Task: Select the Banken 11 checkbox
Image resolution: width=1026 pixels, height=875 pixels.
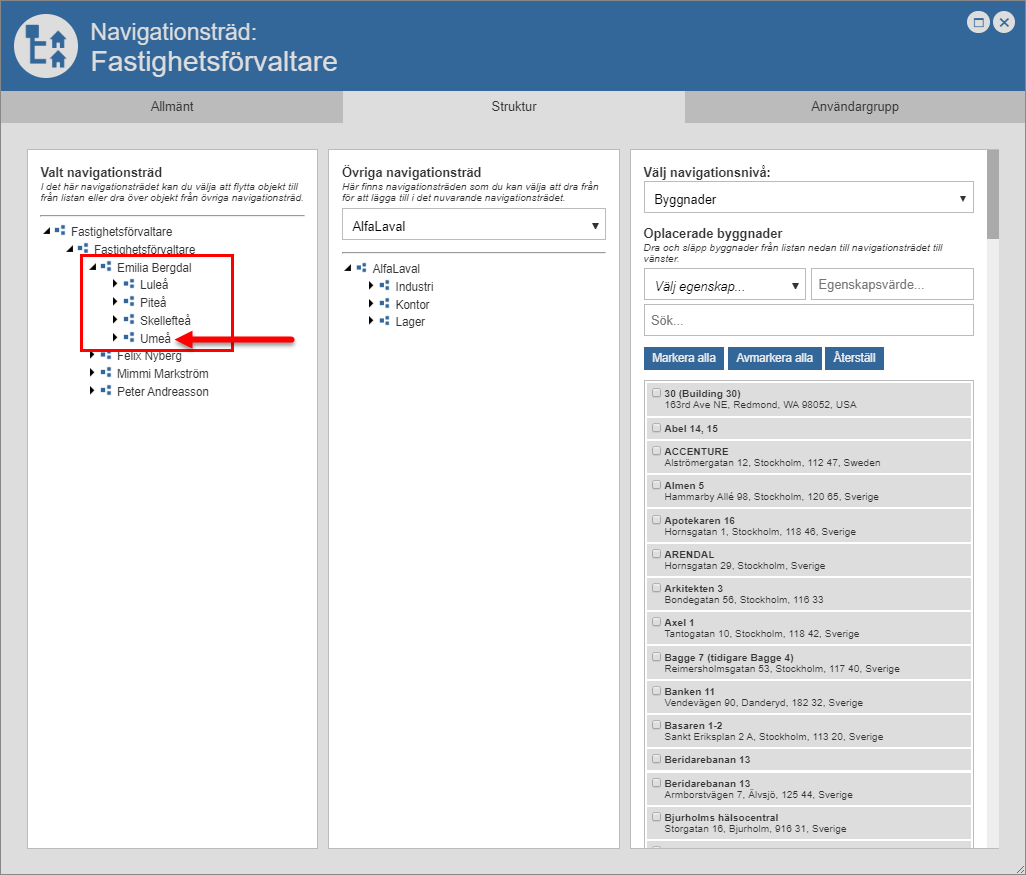Action: point(656,690)
